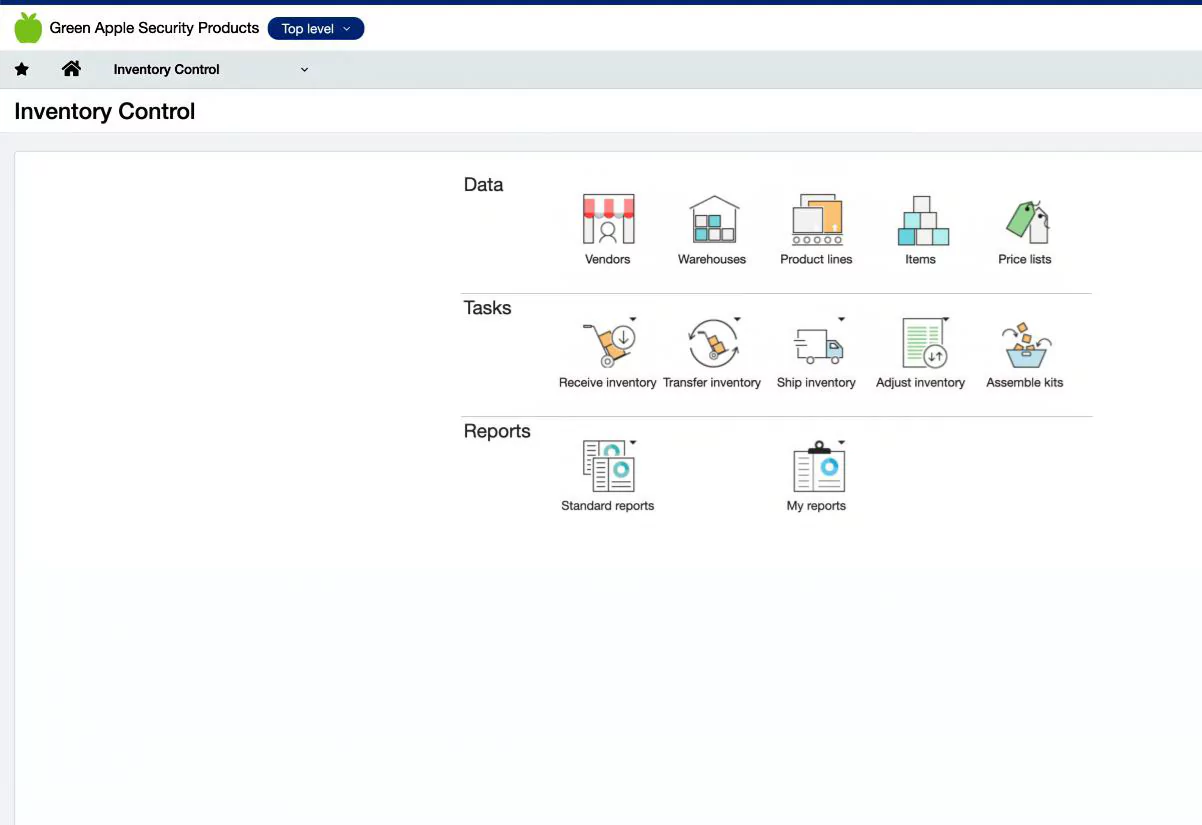Open the Assemble kits basket icon

[1025, 345]
